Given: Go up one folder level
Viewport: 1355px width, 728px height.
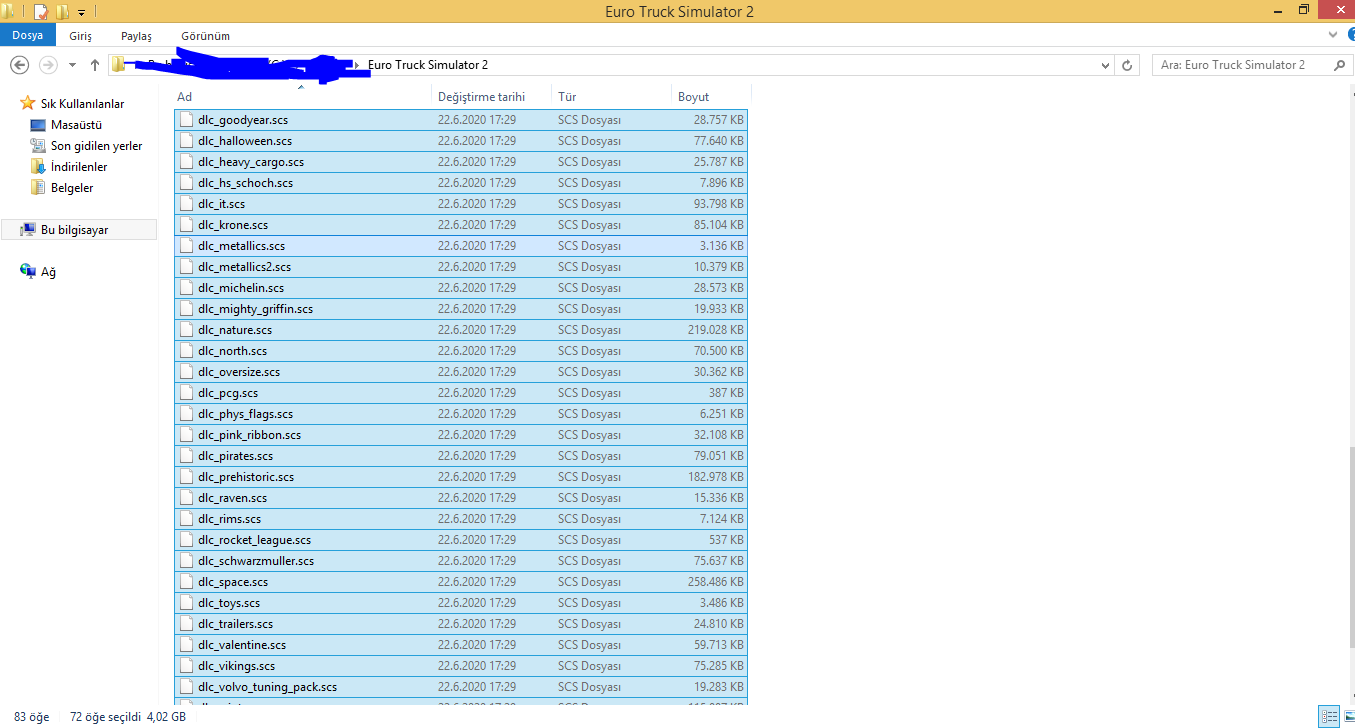Looking at the screenshot, I should [x=95, y=65].
